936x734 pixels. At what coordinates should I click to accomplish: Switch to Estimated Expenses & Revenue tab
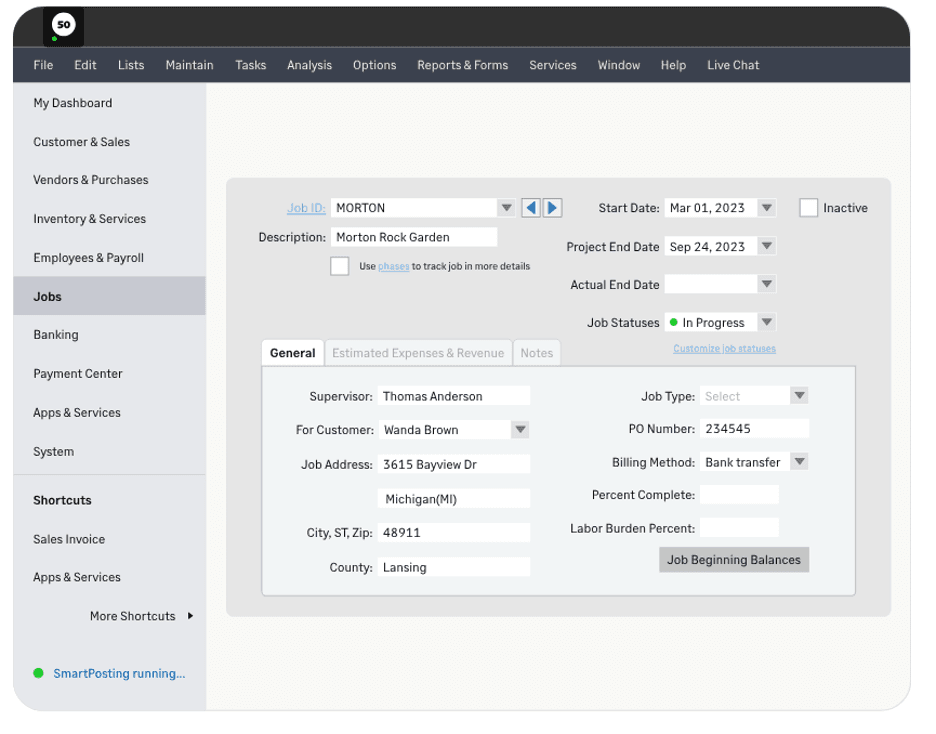417,353
